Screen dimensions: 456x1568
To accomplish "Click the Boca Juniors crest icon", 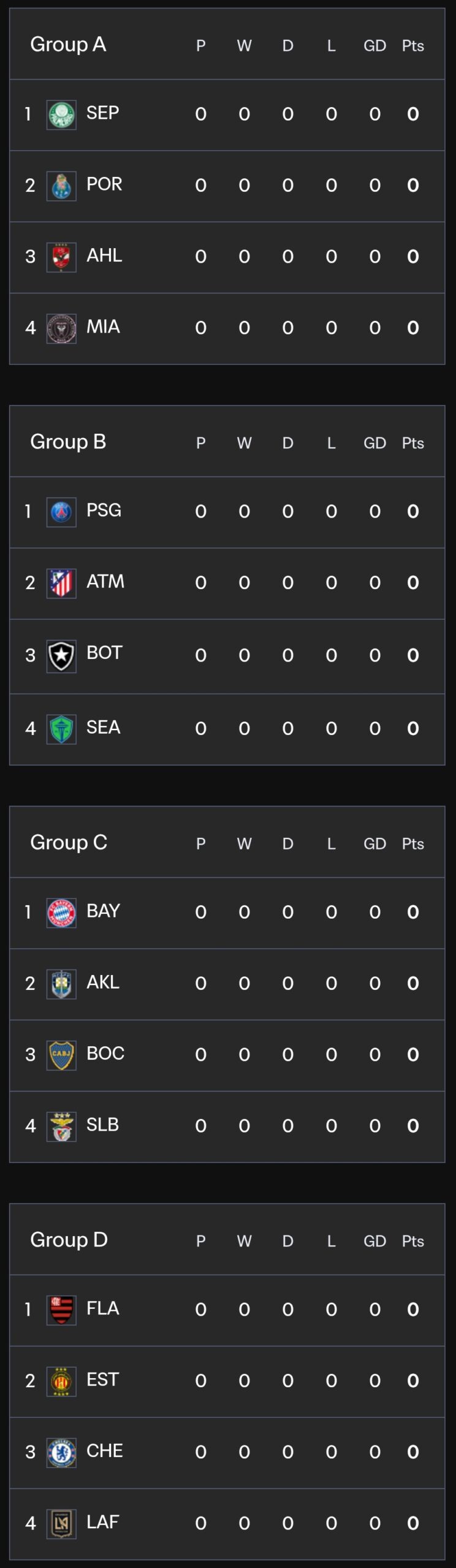I will coord(61,1055).
